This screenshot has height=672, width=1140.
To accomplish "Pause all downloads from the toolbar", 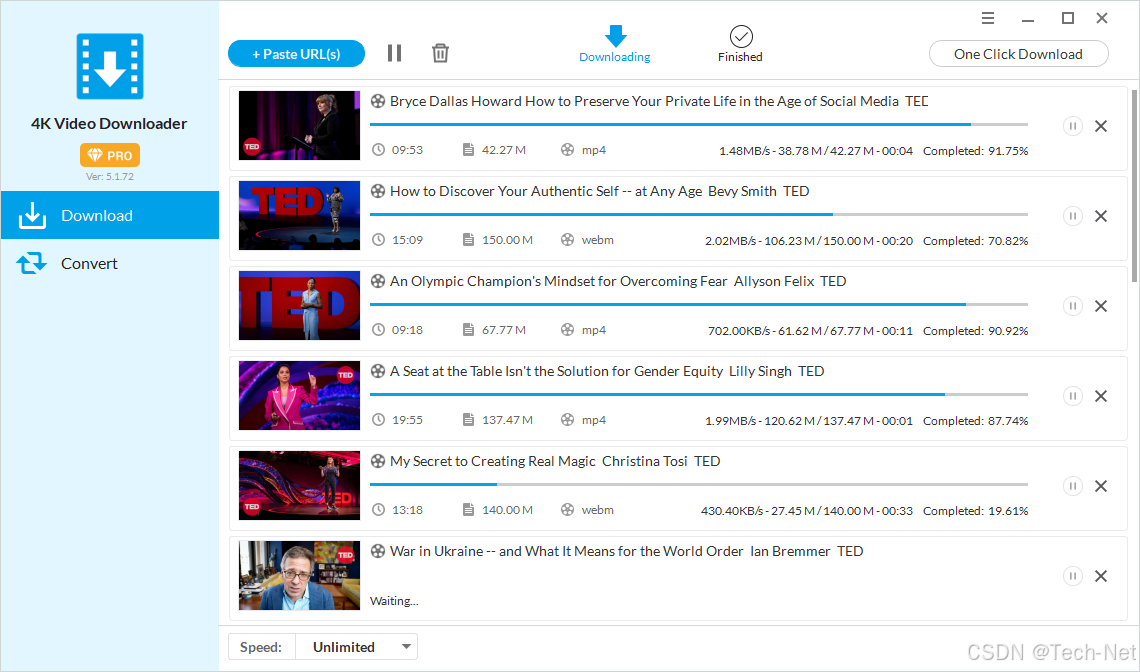I will 394,53.
